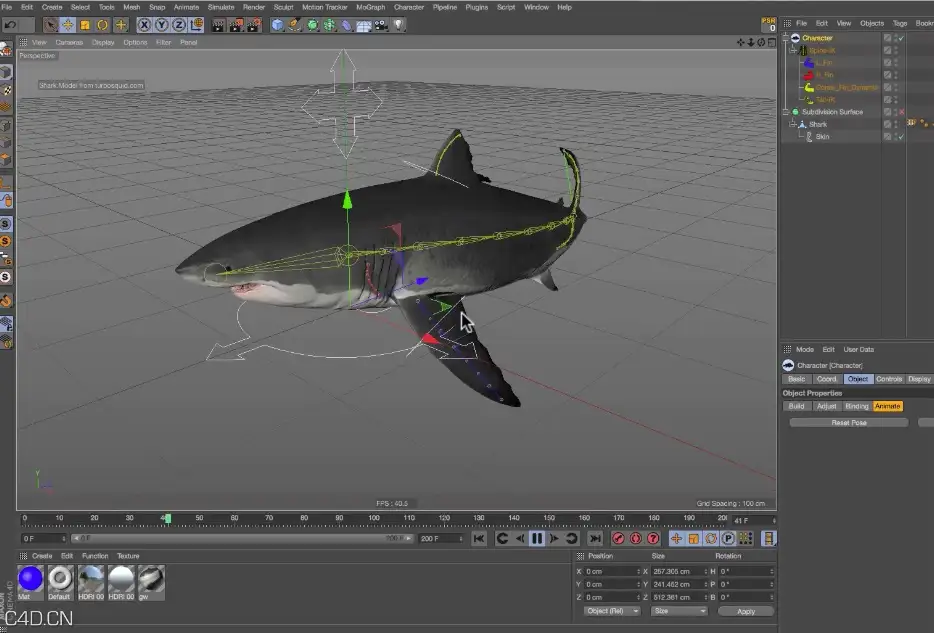The image size is (934, 633).
Task: Select the blue Mat material swatch
Action: pyautogui.click(x=30, y=579)
